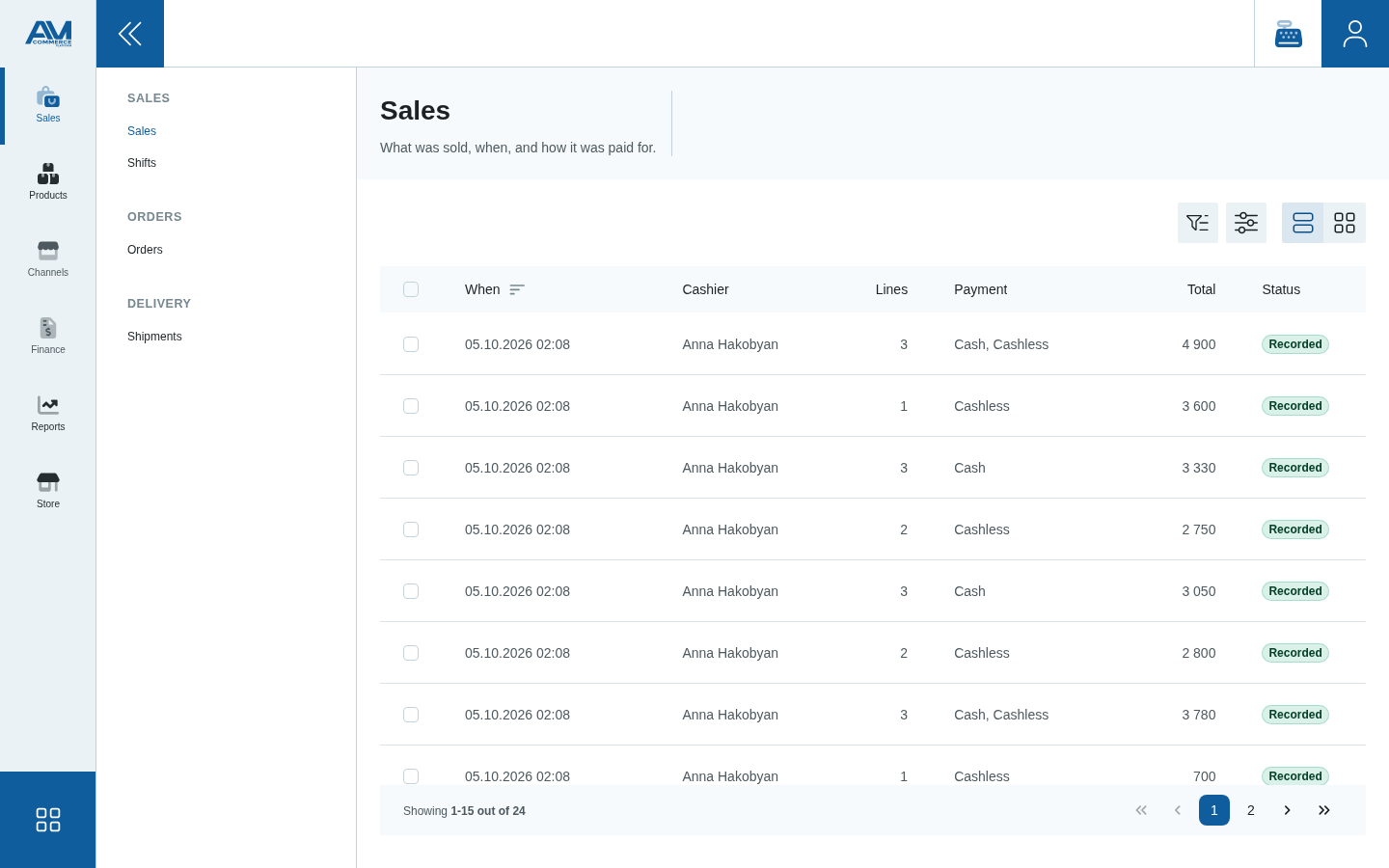Click the Lines column header

[x=891, y=289]
